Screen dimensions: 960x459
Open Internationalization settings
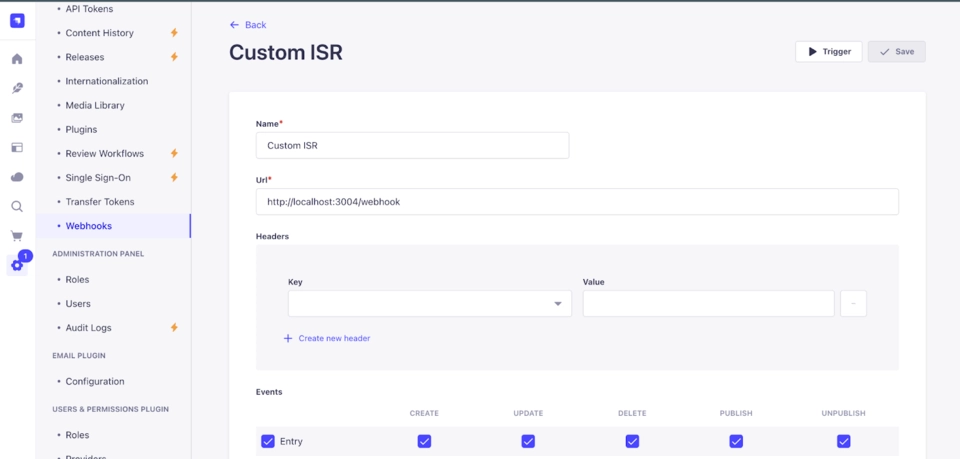[x=107, y=81]
